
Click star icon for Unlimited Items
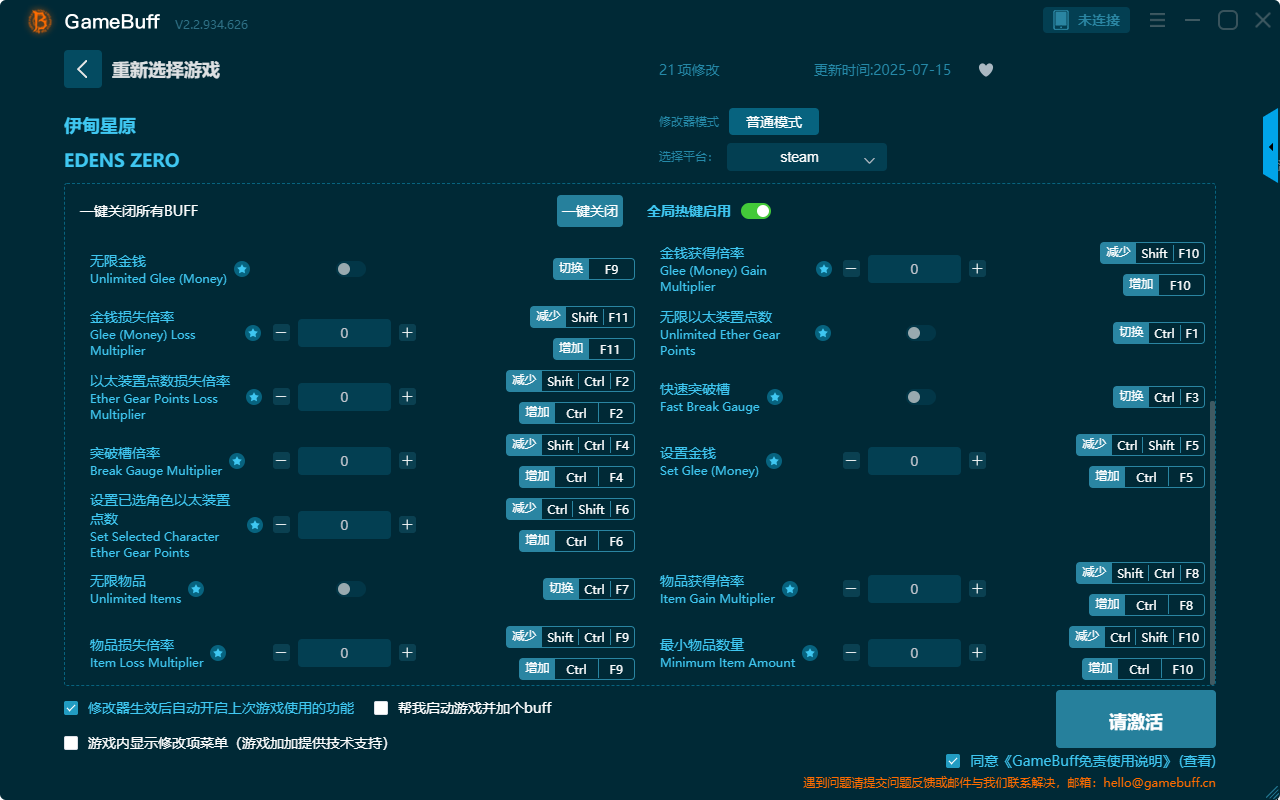196,589
